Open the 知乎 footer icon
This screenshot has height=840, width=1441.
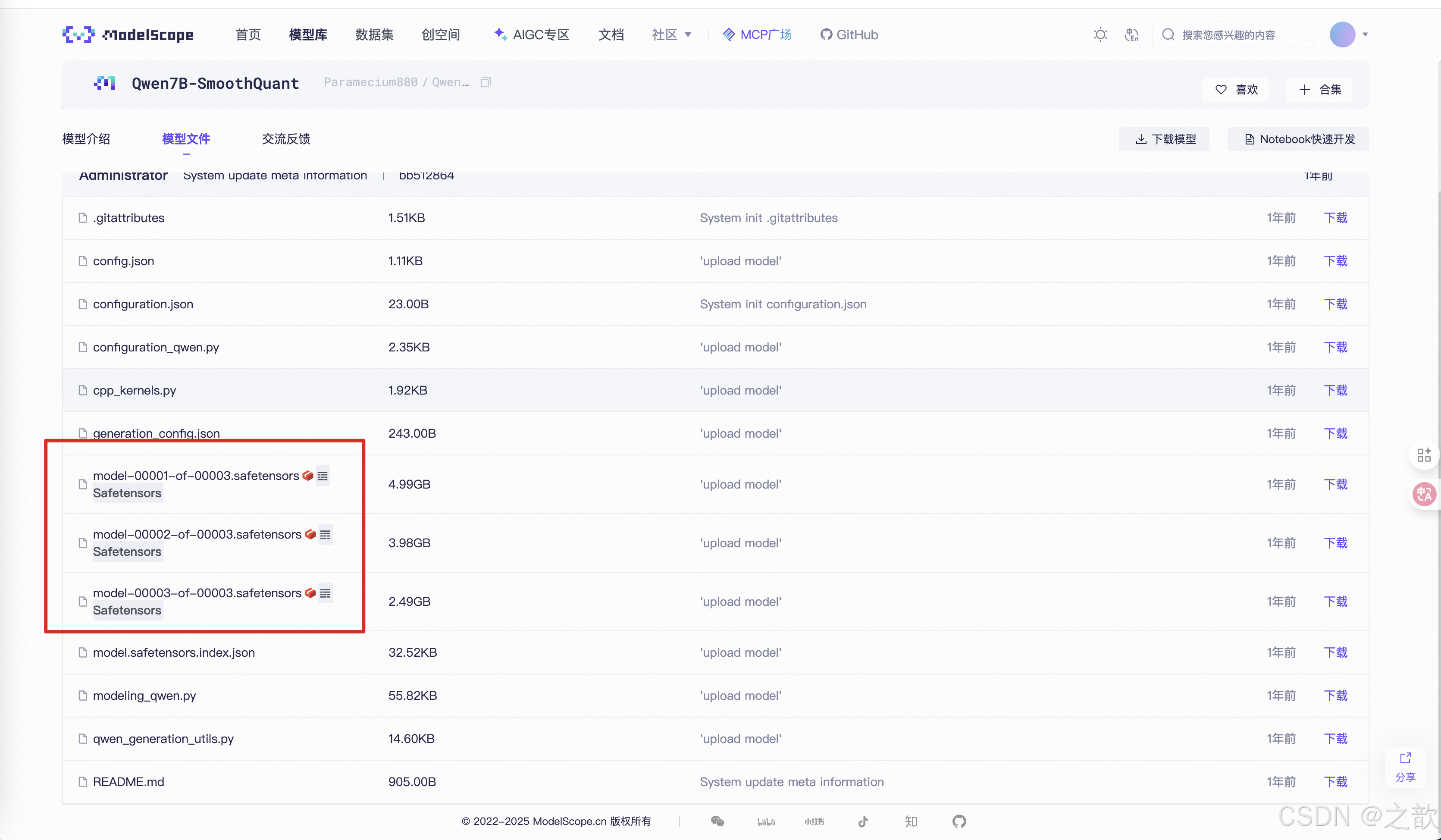pos(911,821)
